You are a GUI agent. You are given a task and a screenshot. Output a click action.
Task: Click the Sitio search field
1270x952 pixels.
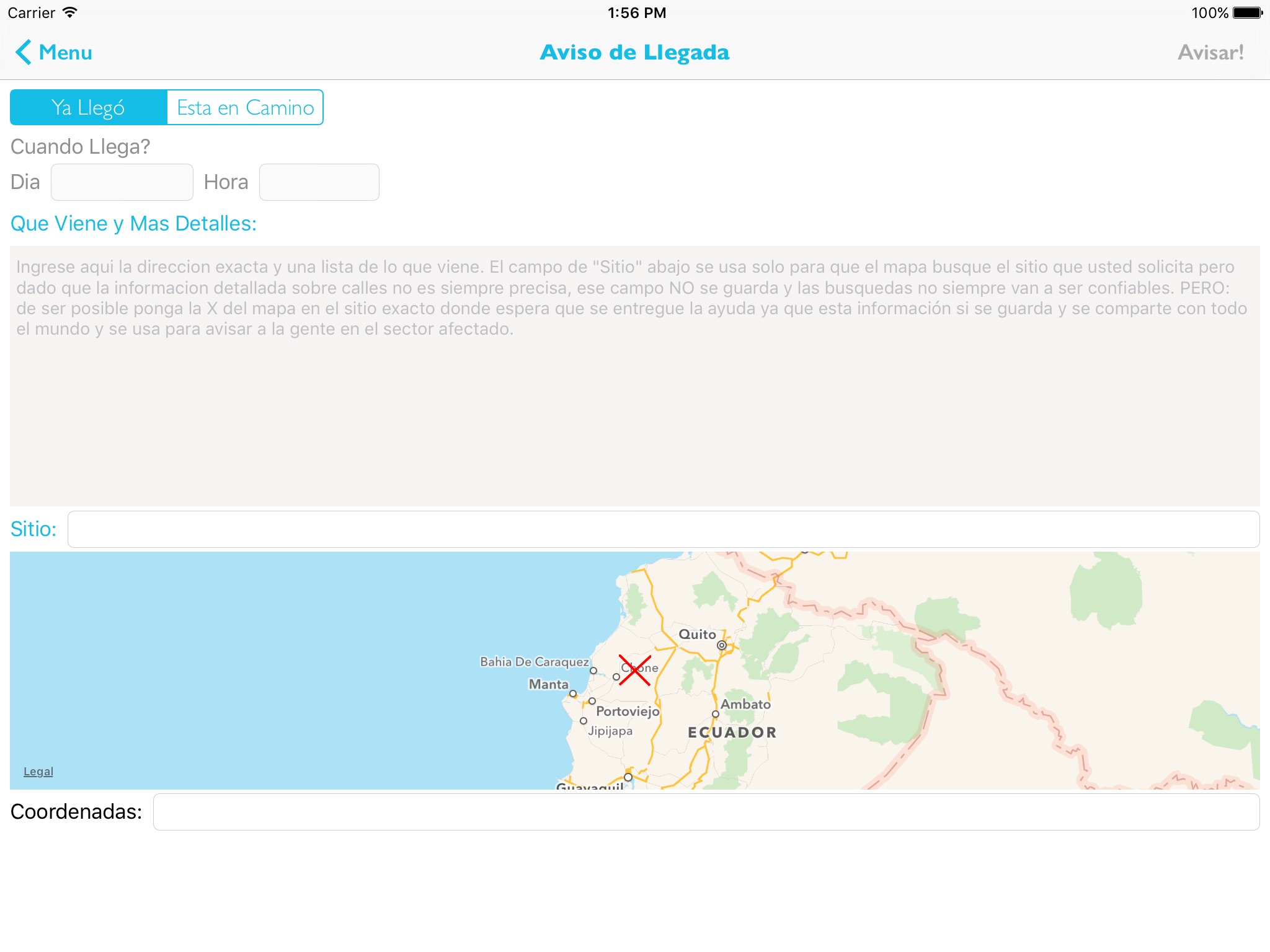click(663, 529)
